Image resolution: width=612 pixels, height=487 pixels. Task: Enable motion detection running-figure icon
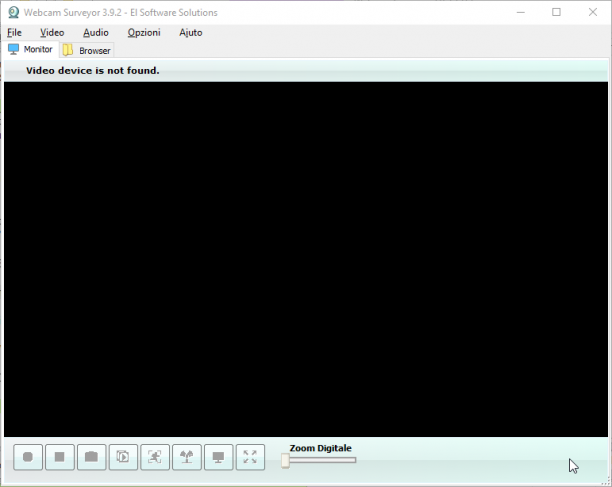[x=155, y=457]
